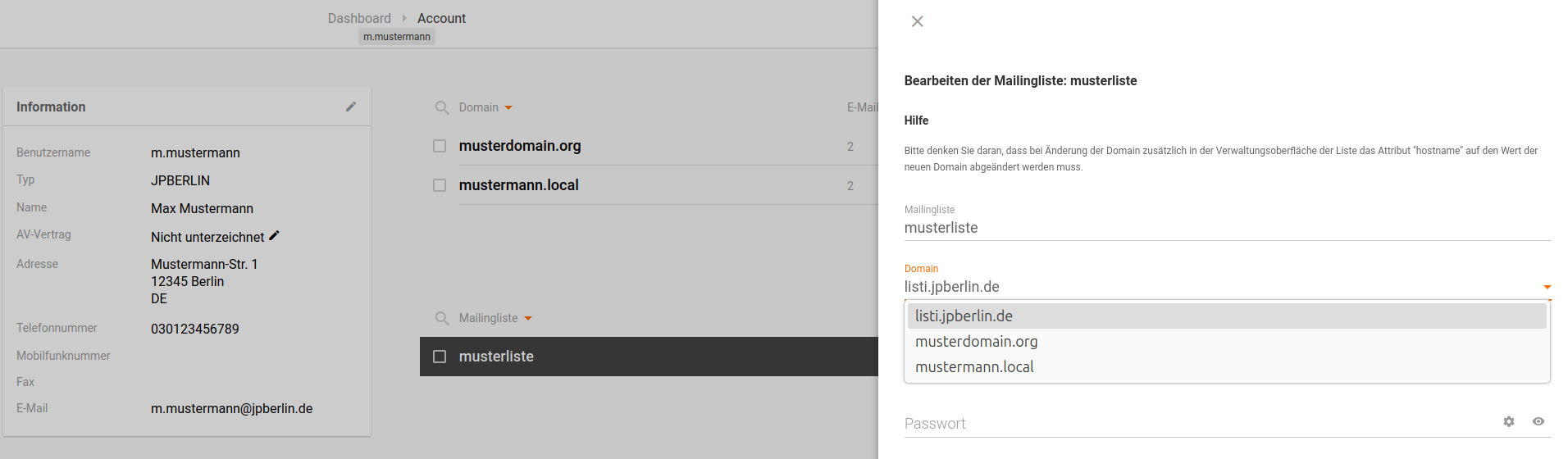Collapse the Domain select arrow in panel
This screenshot has height=459, width=1568.
(x=1547, y=287)
